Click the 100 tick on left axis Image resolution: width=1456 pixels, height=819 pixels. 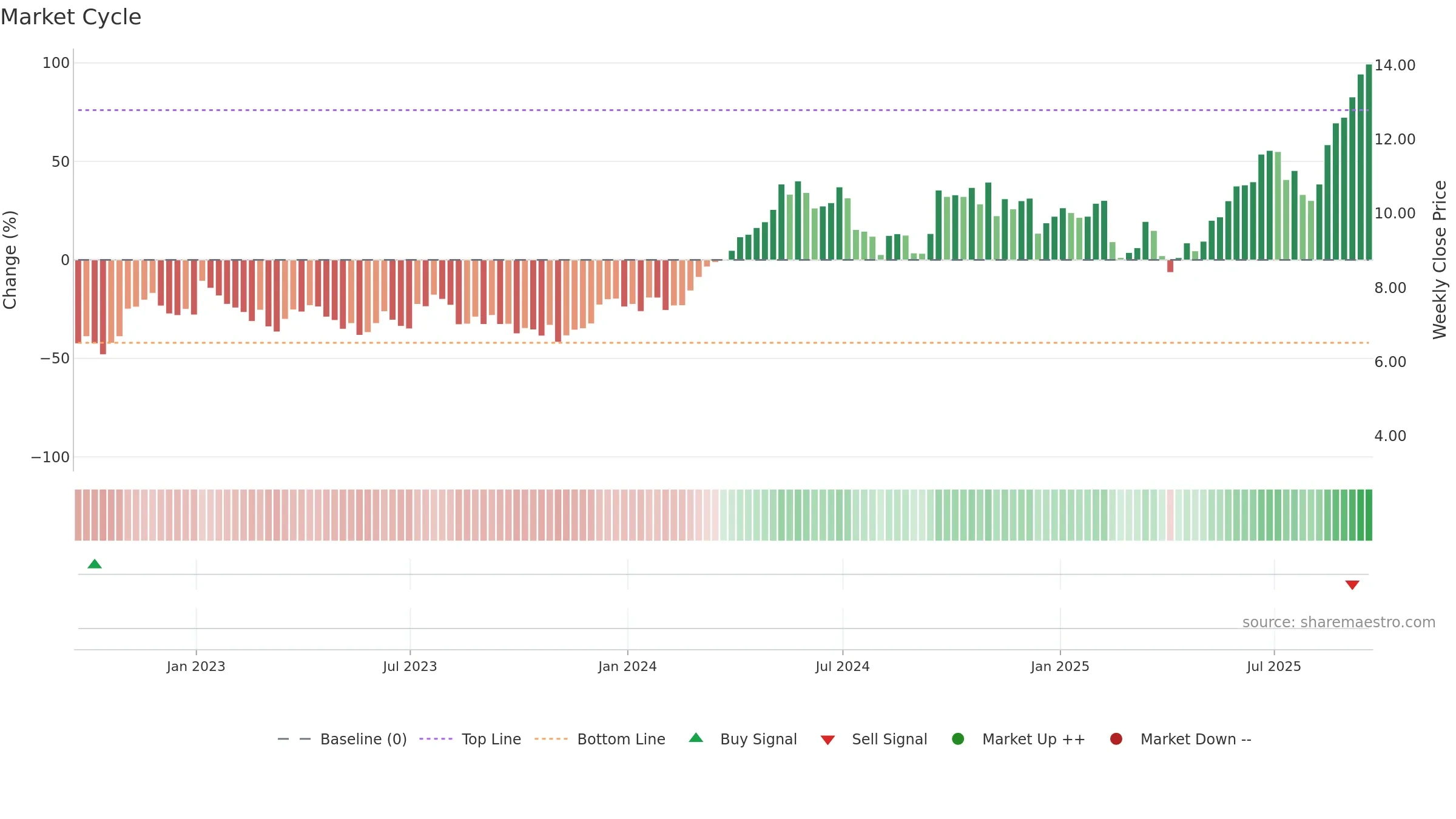click(56, 63)
